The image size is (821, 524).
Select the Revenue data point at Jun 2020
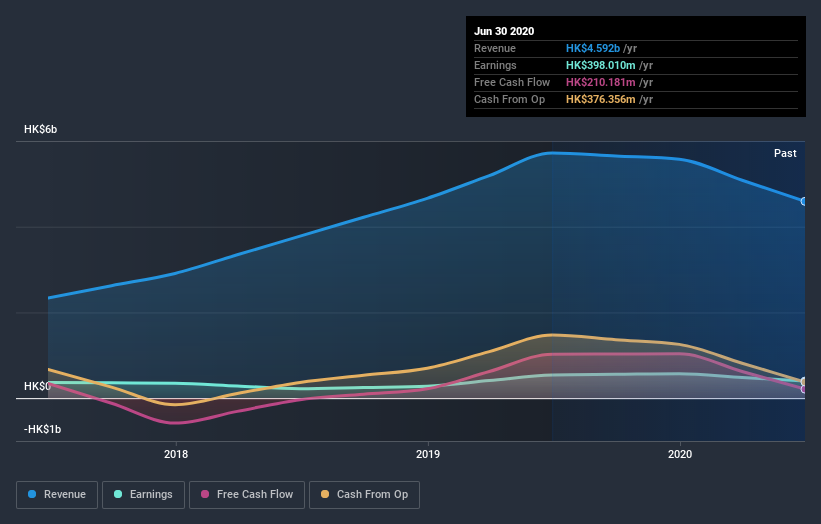[804, 202]
